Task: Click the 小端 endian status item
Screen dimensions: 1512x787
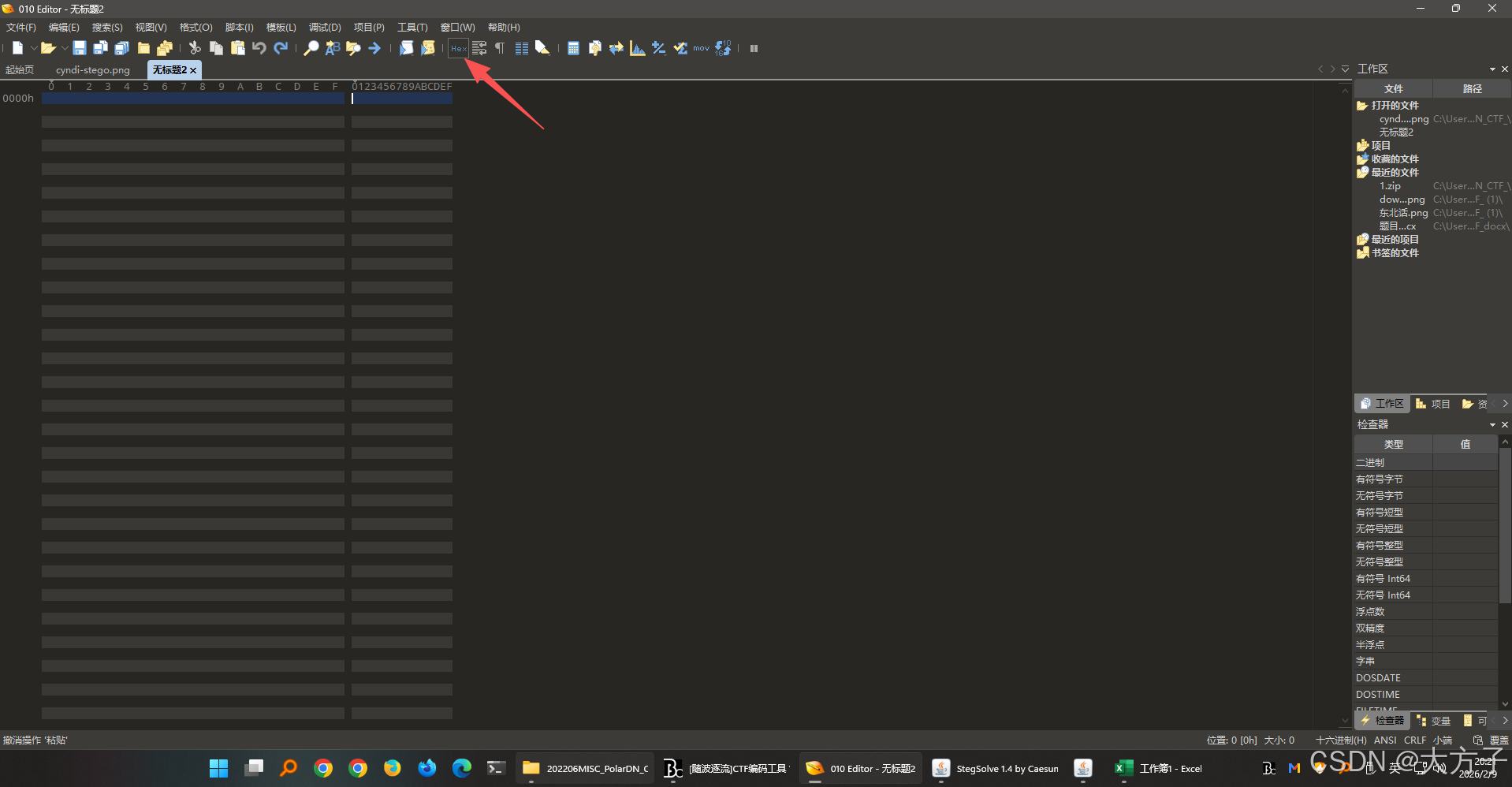Action: coord(1443,740)
